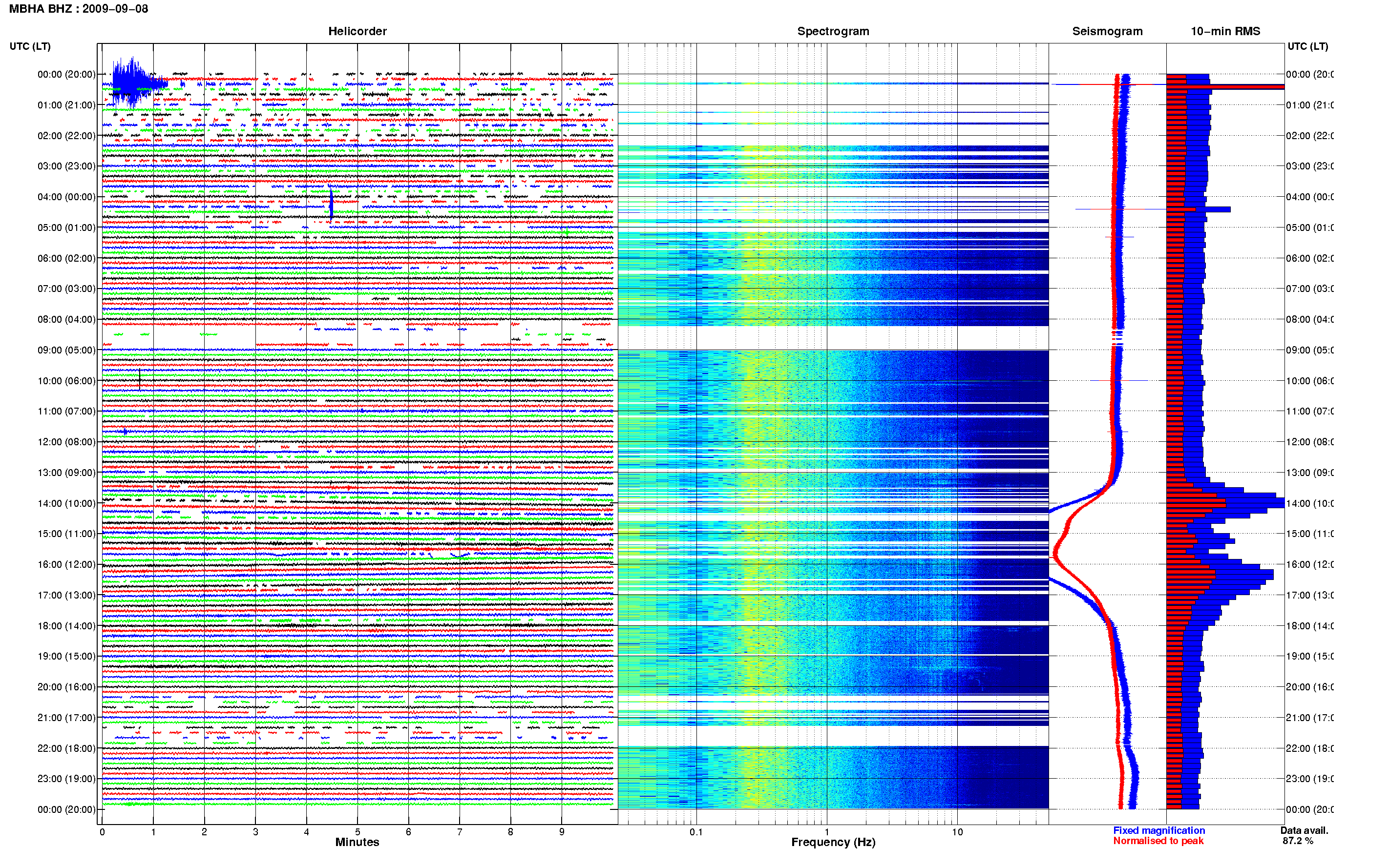Click the 15:00 (11:00) left time label
Screen dimensions: 1389x868
(66, 534)
